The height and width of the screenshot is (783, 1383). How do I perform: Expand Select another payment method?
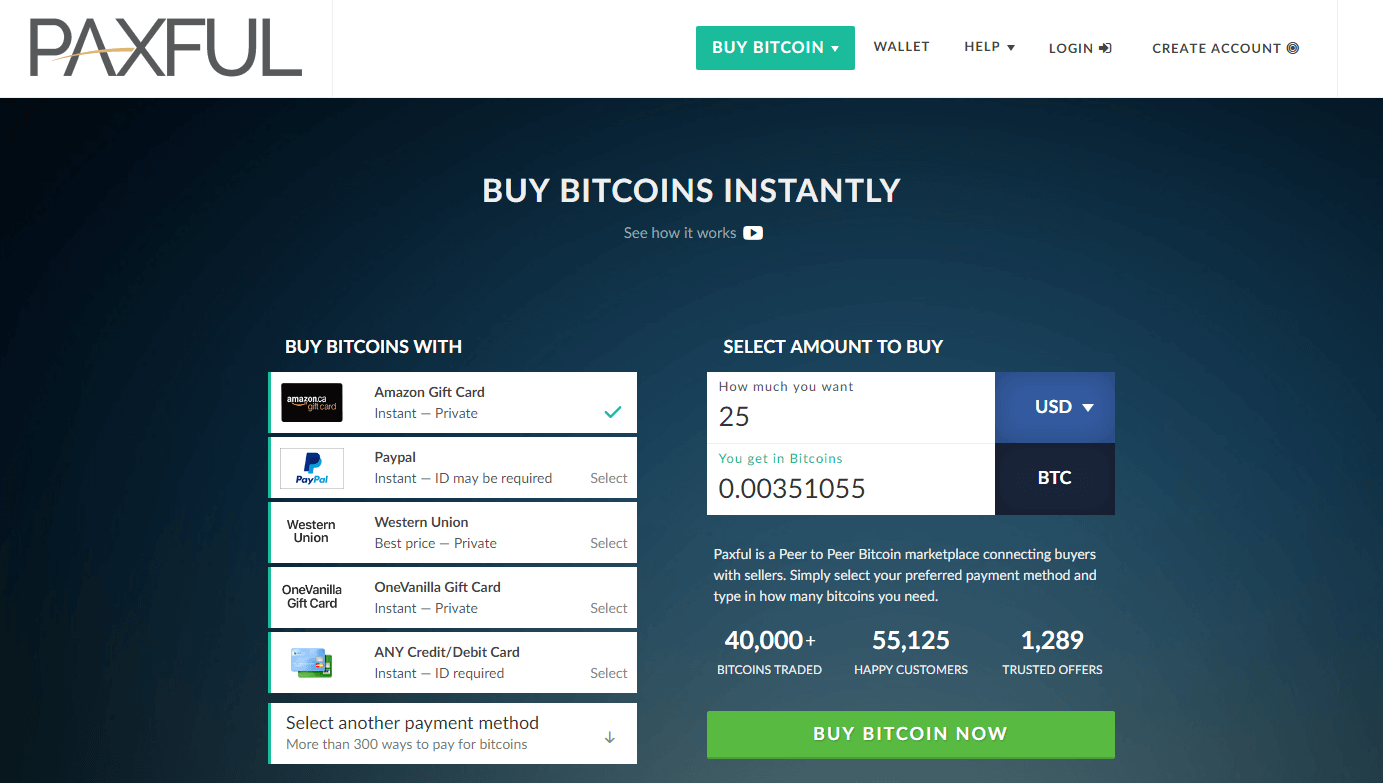(453, 734)
